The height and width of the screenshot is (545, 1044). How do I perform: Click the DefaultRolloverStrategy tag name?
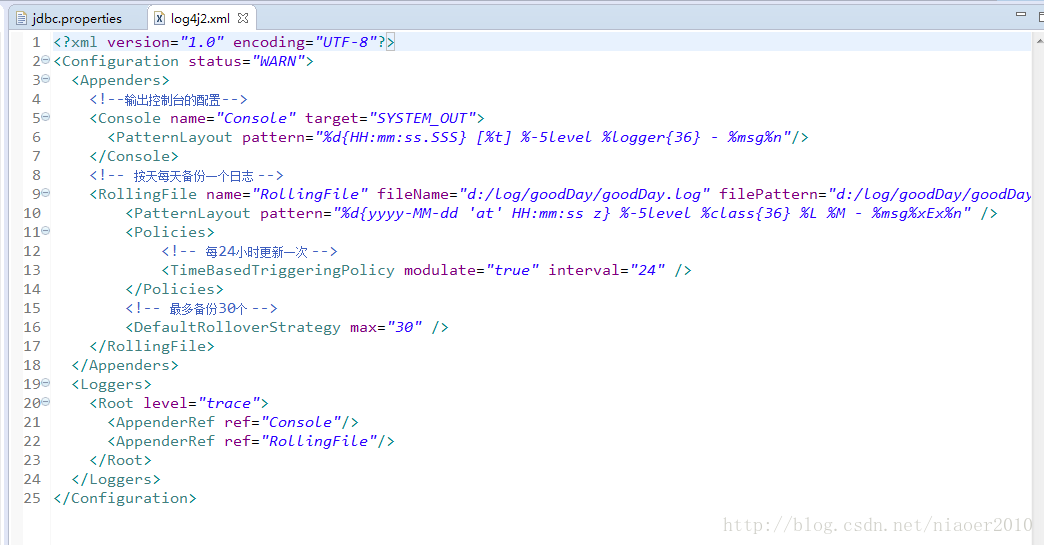pyautogui.click(x=237, y=327)
